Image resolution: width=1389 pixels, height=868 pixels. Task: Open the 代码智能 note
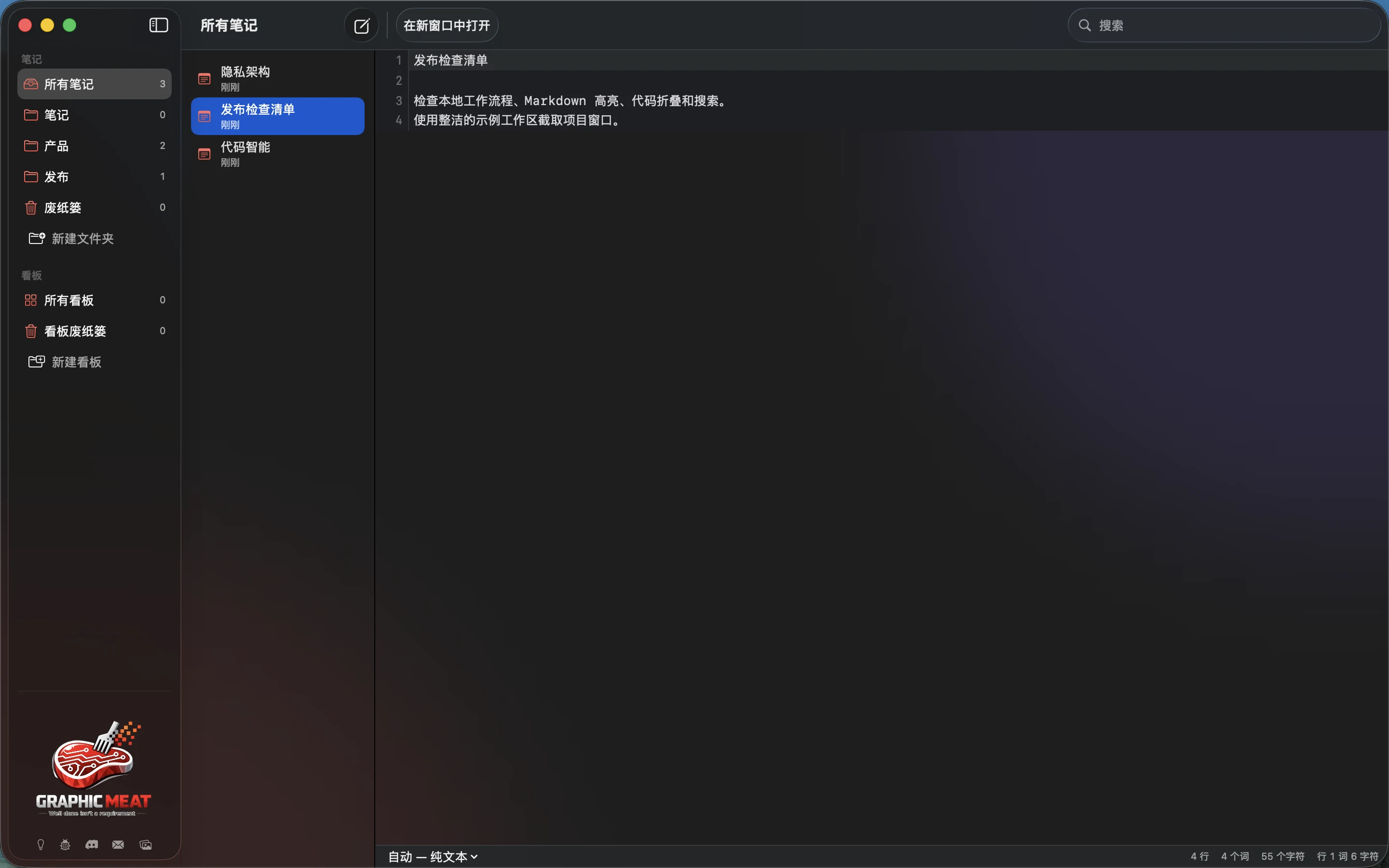pyautogui.click(x=278, y=154)
